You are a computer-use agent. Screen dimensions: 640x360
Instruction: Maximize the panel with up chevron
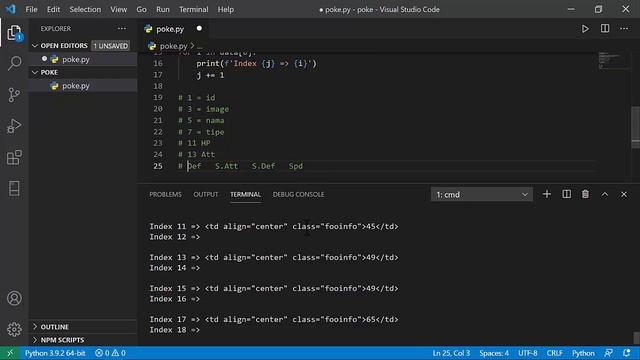click(x=604, y=194)
